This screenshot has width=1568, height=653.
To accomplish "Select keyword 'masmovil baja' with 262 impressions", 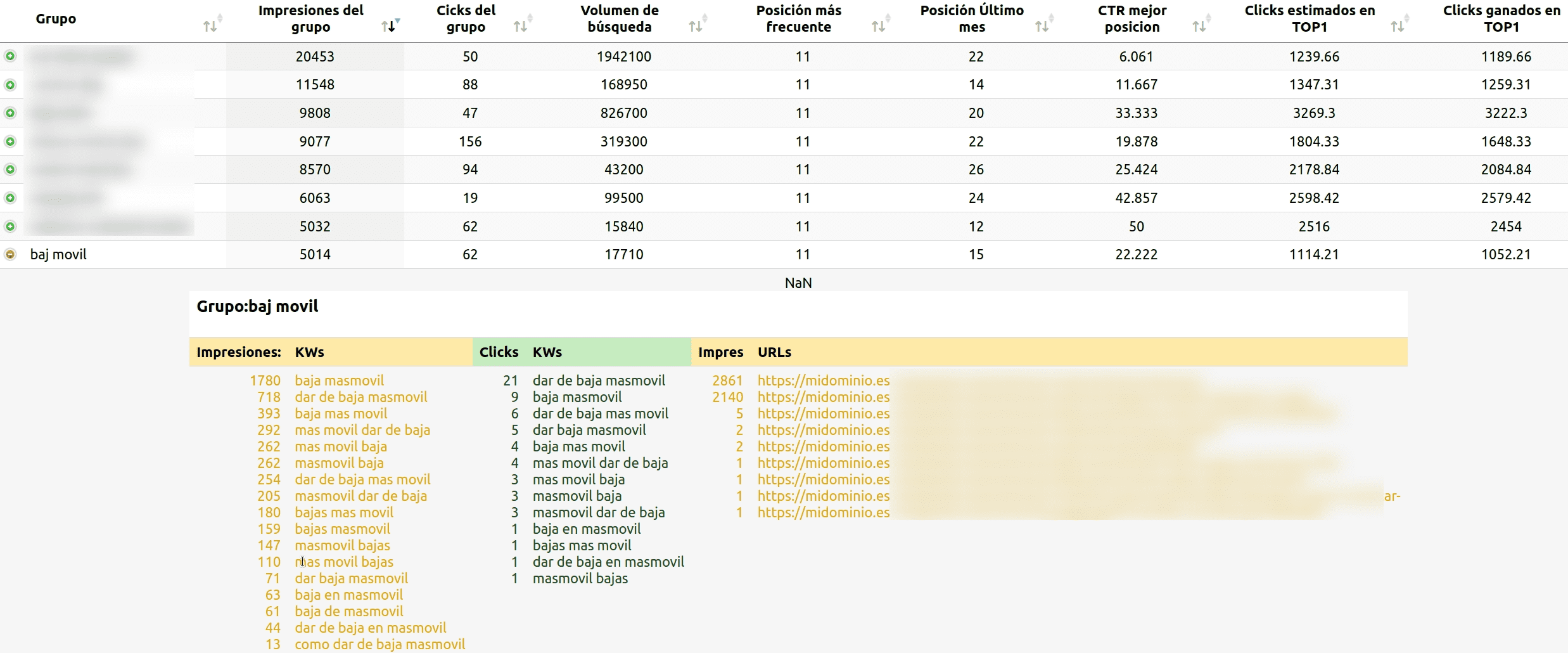I will 339,463.
